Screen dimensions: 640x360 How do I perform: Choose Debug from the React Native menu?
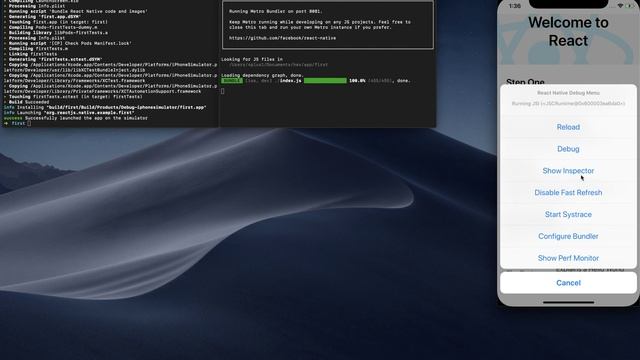[x=568, y=149]
